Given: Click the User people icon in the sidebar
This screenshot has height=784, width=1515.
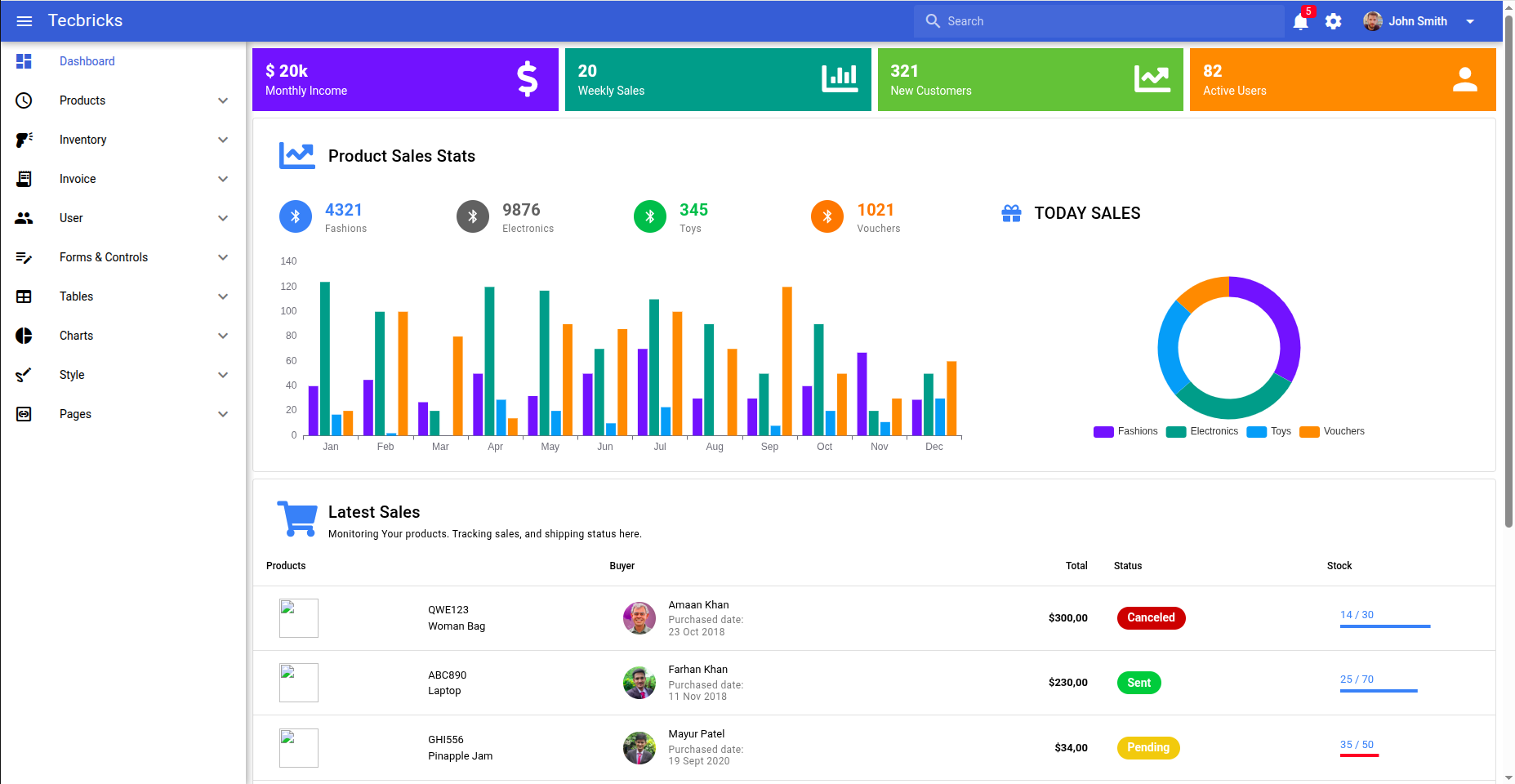Looking at the screenshot, I should click(24, 218).
